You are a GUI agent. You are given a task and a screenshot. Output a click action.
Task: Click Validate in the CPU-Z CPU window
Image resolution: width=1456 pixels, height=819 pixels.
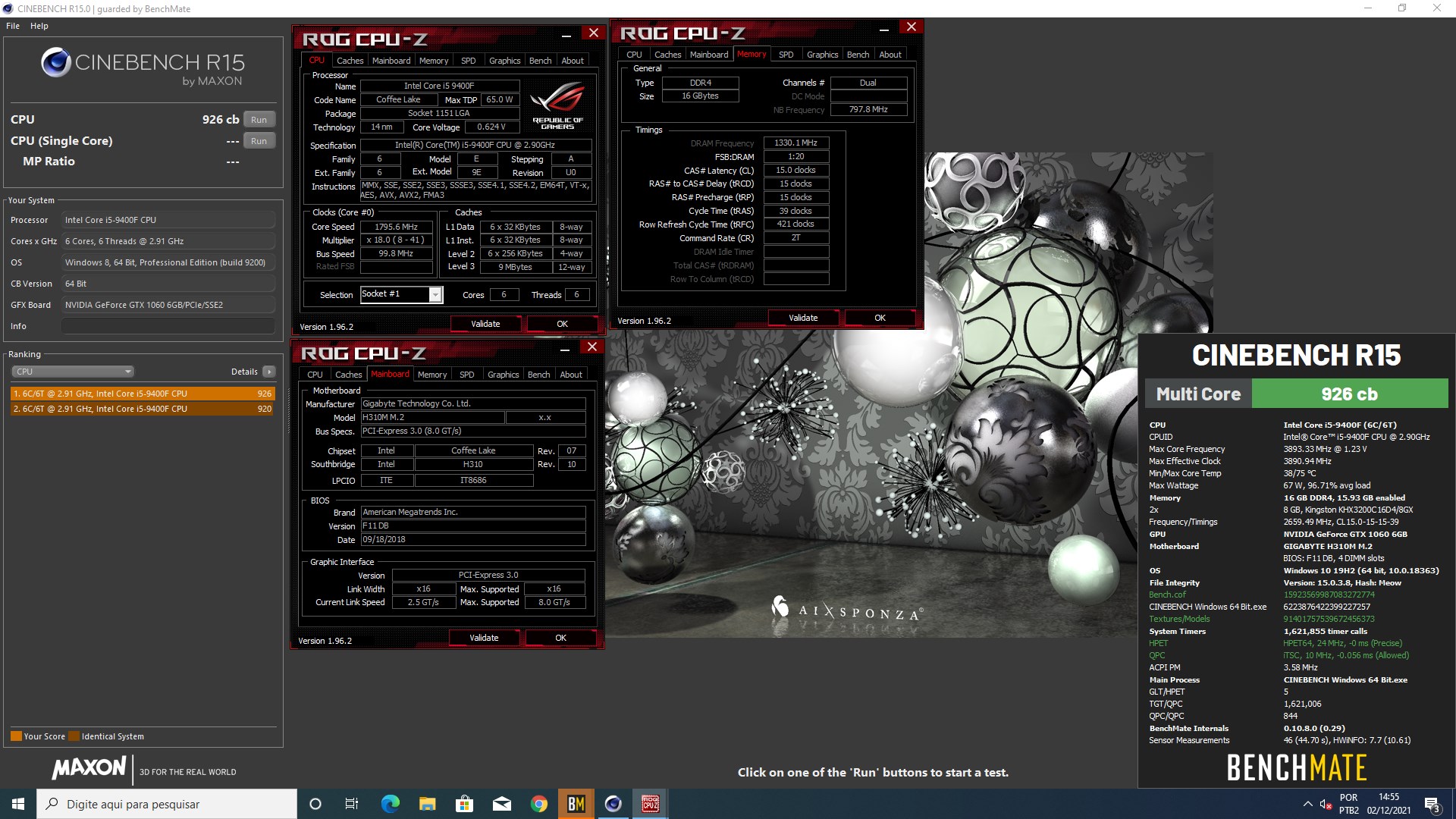tap(485, 324)
